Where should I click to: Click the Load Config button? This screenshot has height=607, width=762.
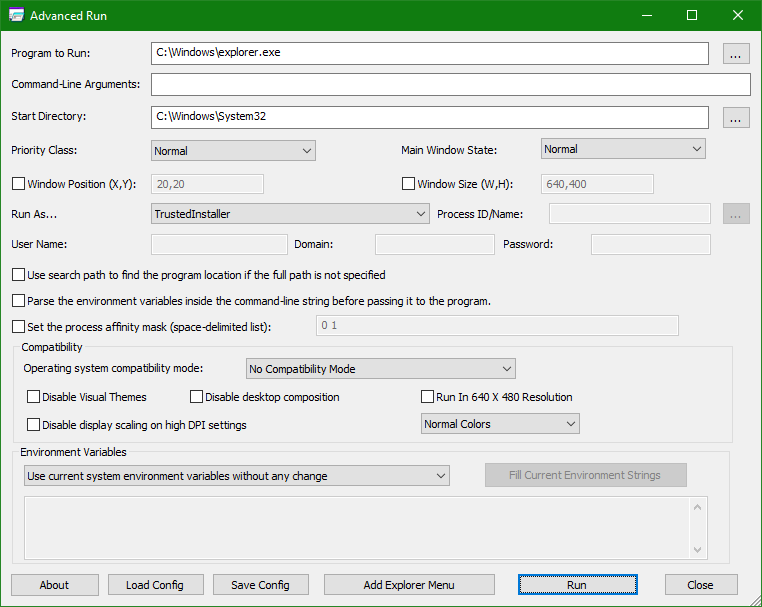[156, 585]
